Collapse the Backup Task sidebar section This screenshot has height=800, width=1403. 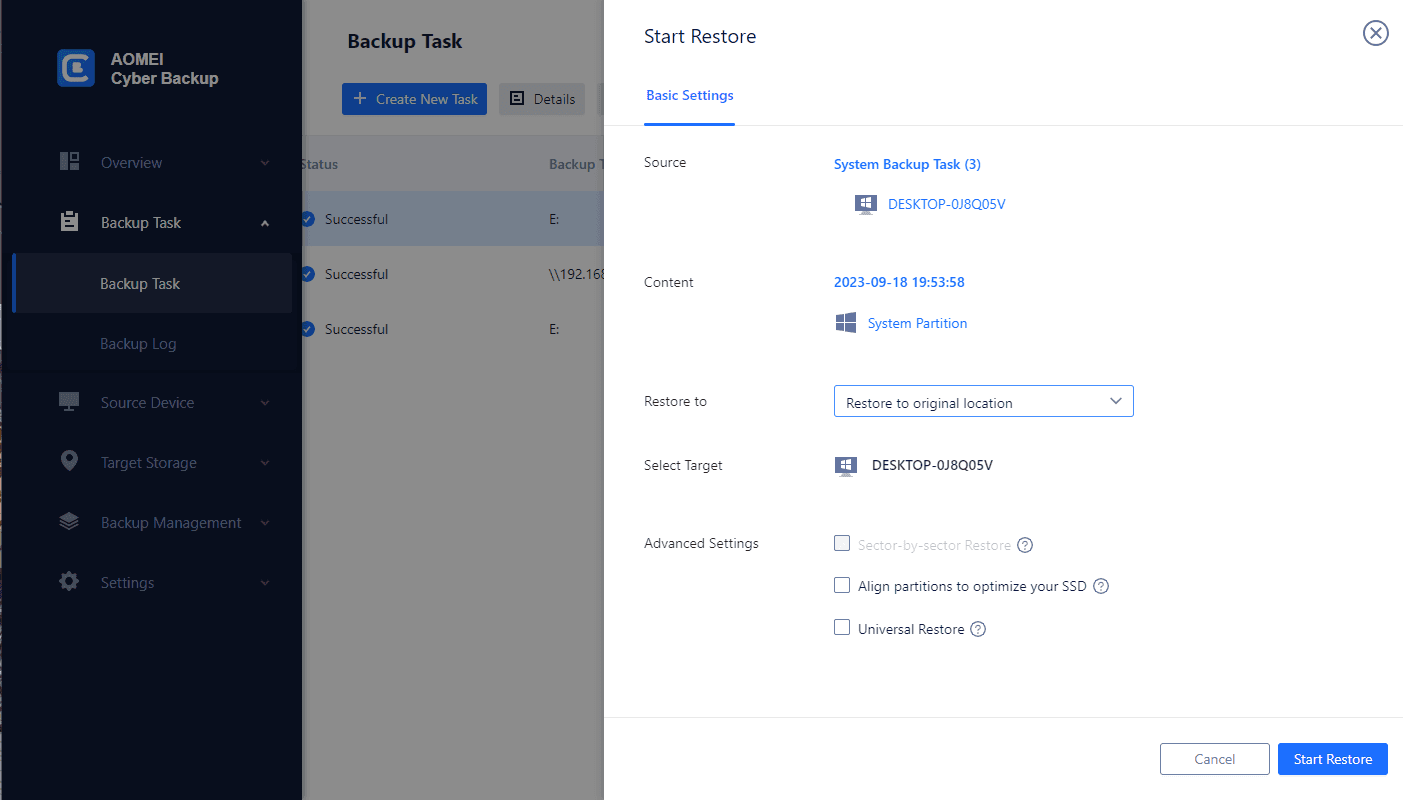point(265,223)
